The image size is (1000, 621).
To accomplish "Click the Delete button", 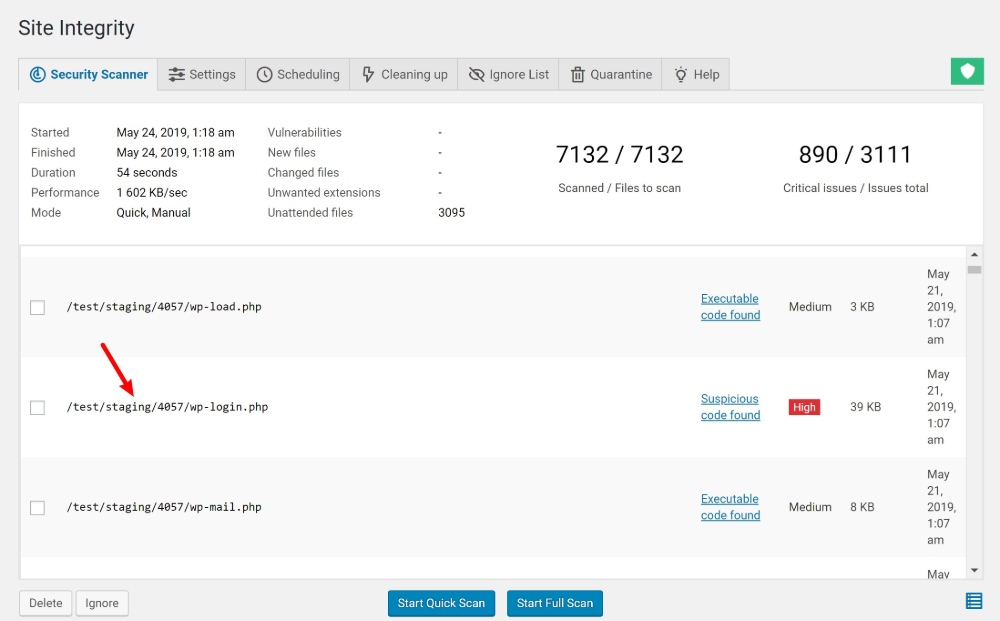I will point(45,603).
